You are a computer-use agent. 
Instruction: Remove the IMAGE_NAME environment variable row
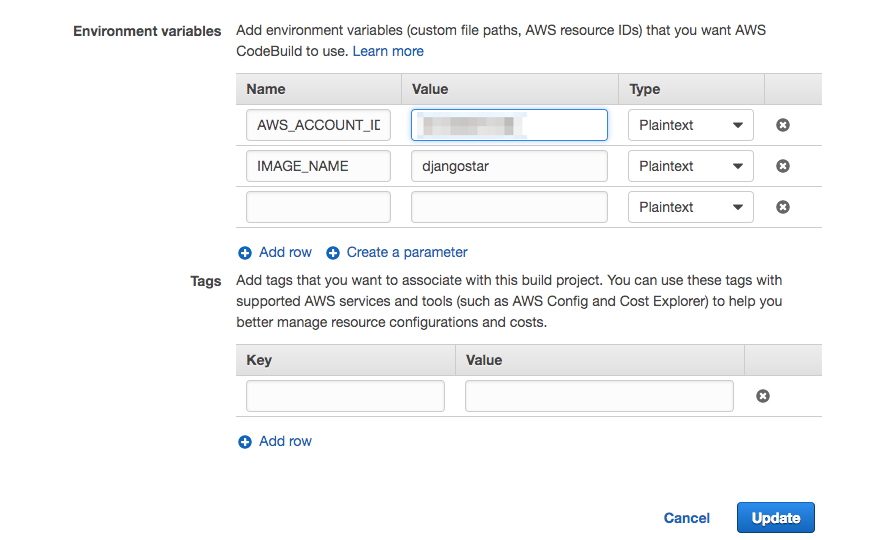(783, 166)
